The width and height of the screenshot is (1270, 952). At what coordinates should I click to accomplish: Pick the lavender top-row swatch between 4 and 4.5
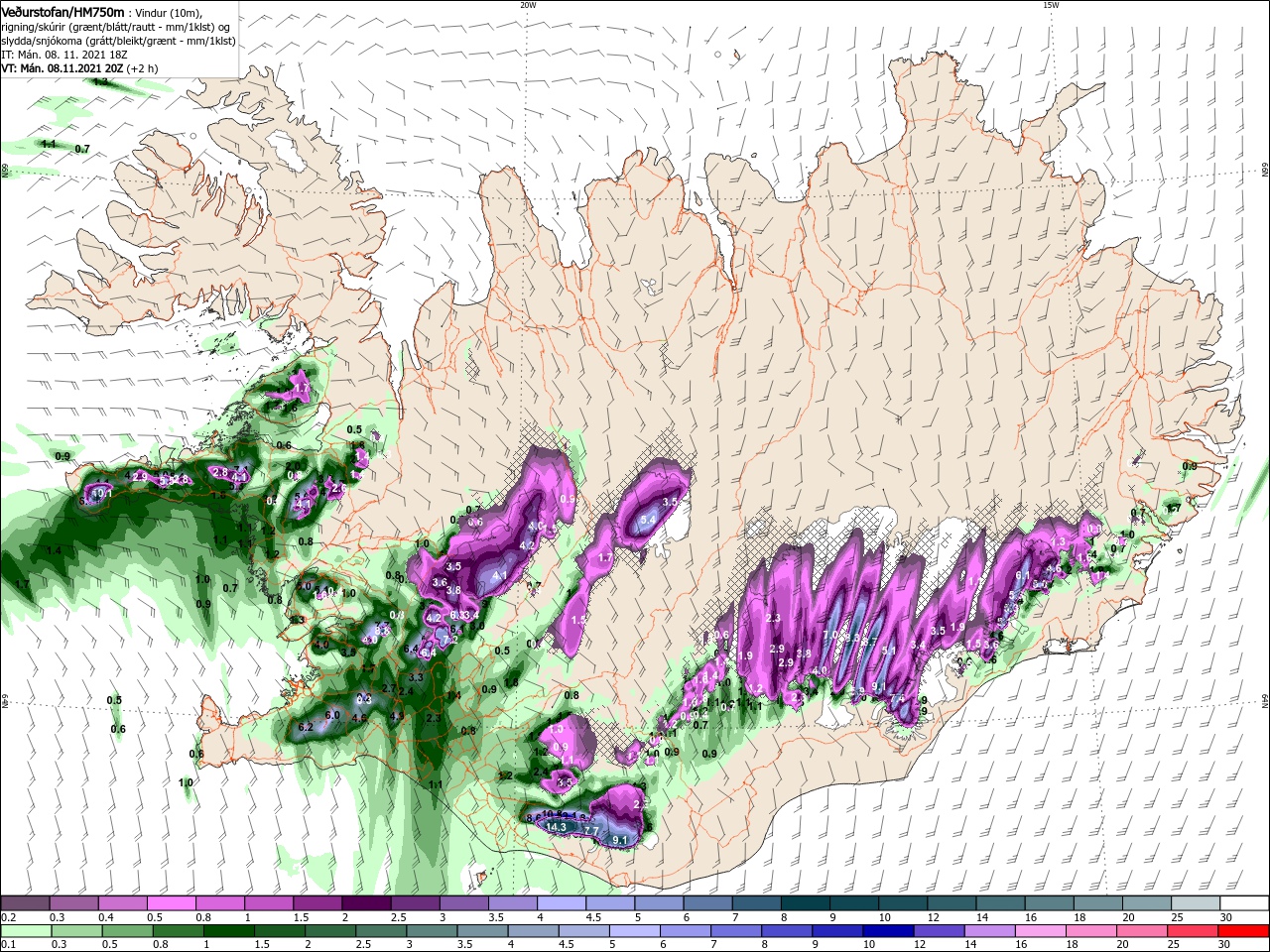pyautogui.click(x=561, y=902)
